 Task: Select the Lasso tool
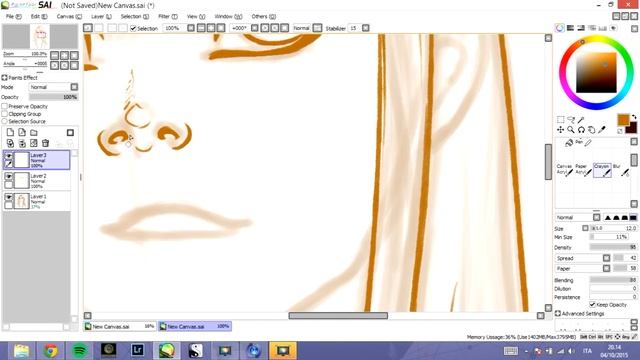(571, 120)
